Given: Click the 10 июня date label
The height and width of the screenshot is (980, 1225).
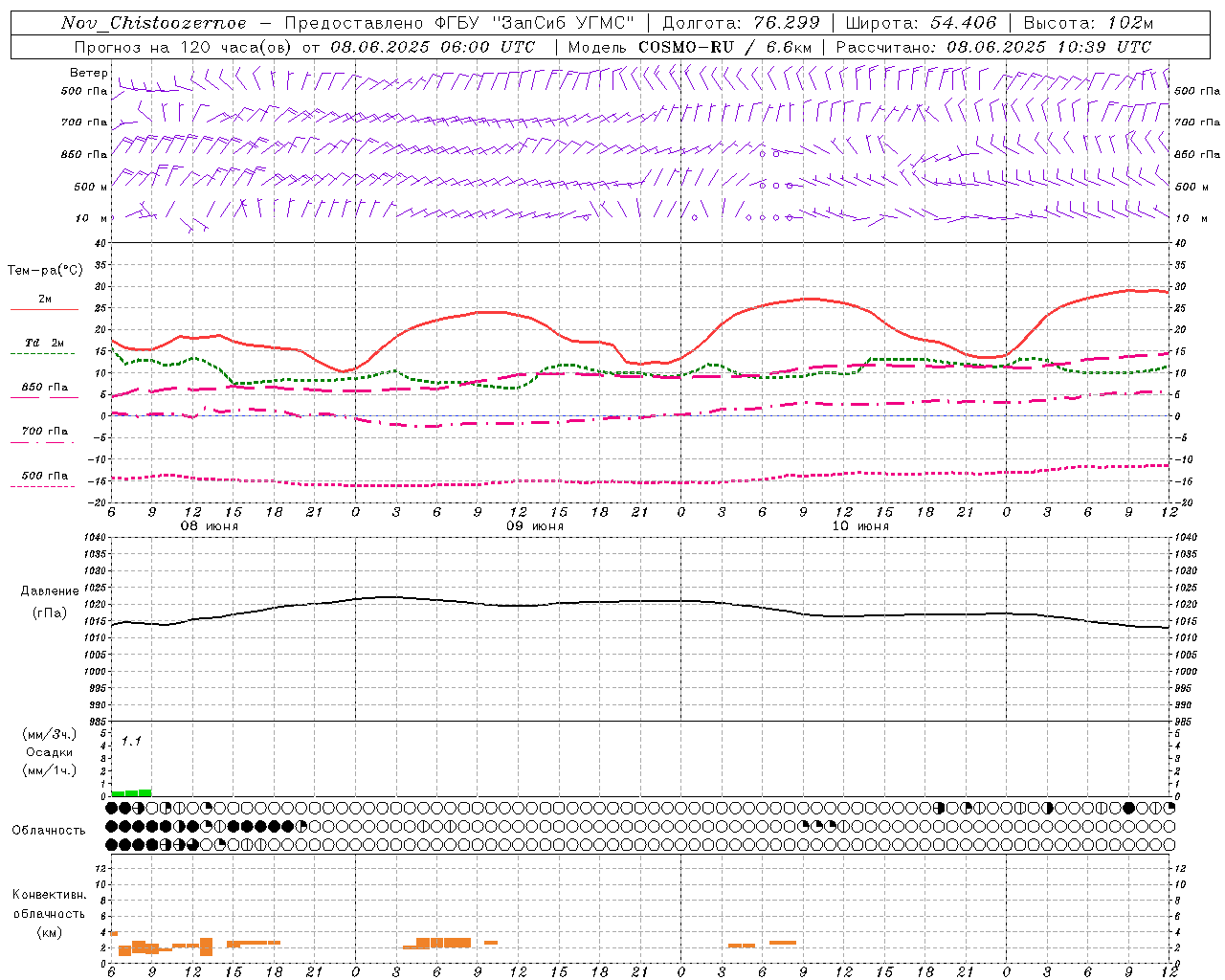Looking at the screenshot, I should tap(860, 526).
